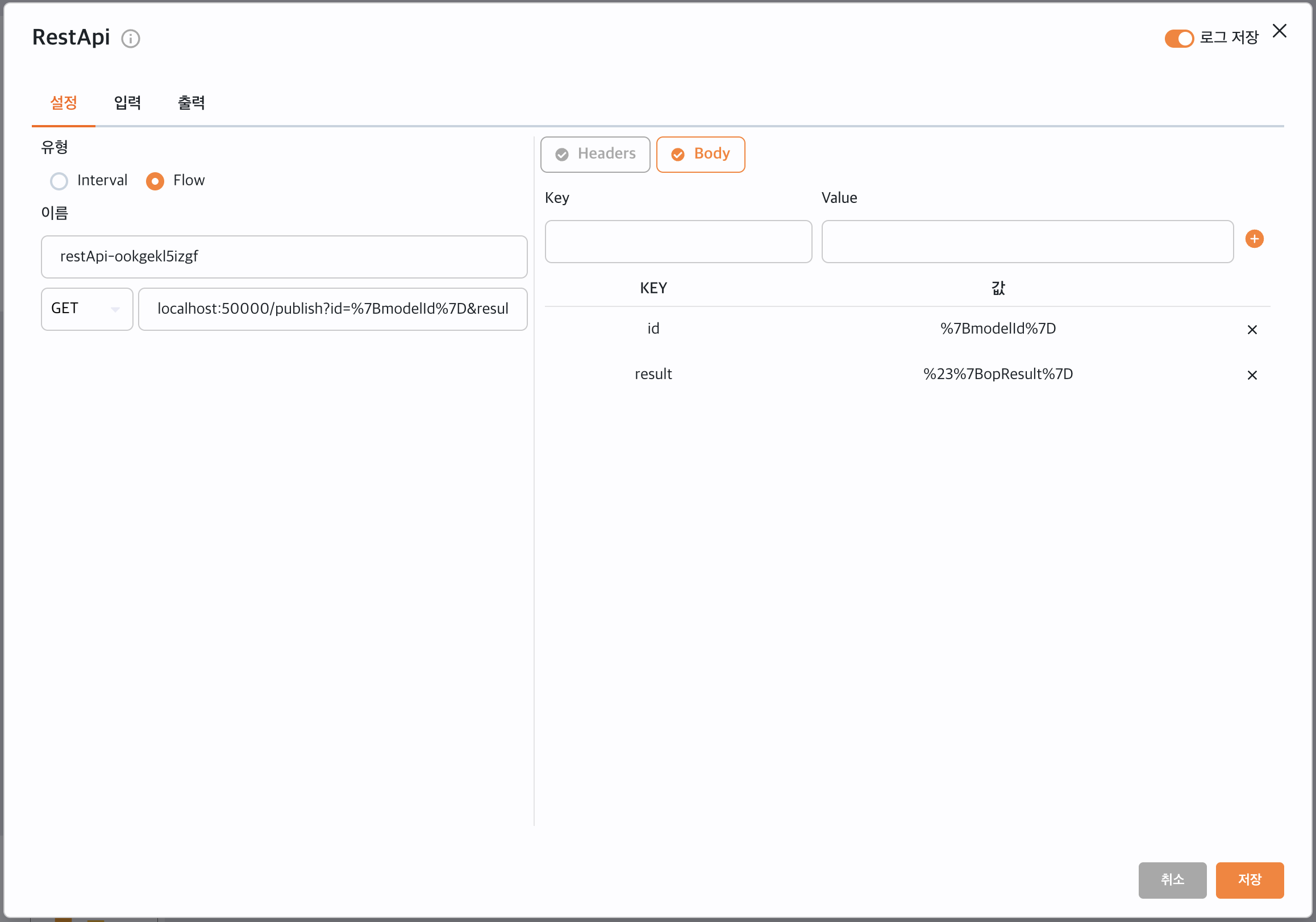Click the Value input field
The image size is (1316, 922).
tap(1027, 242)
